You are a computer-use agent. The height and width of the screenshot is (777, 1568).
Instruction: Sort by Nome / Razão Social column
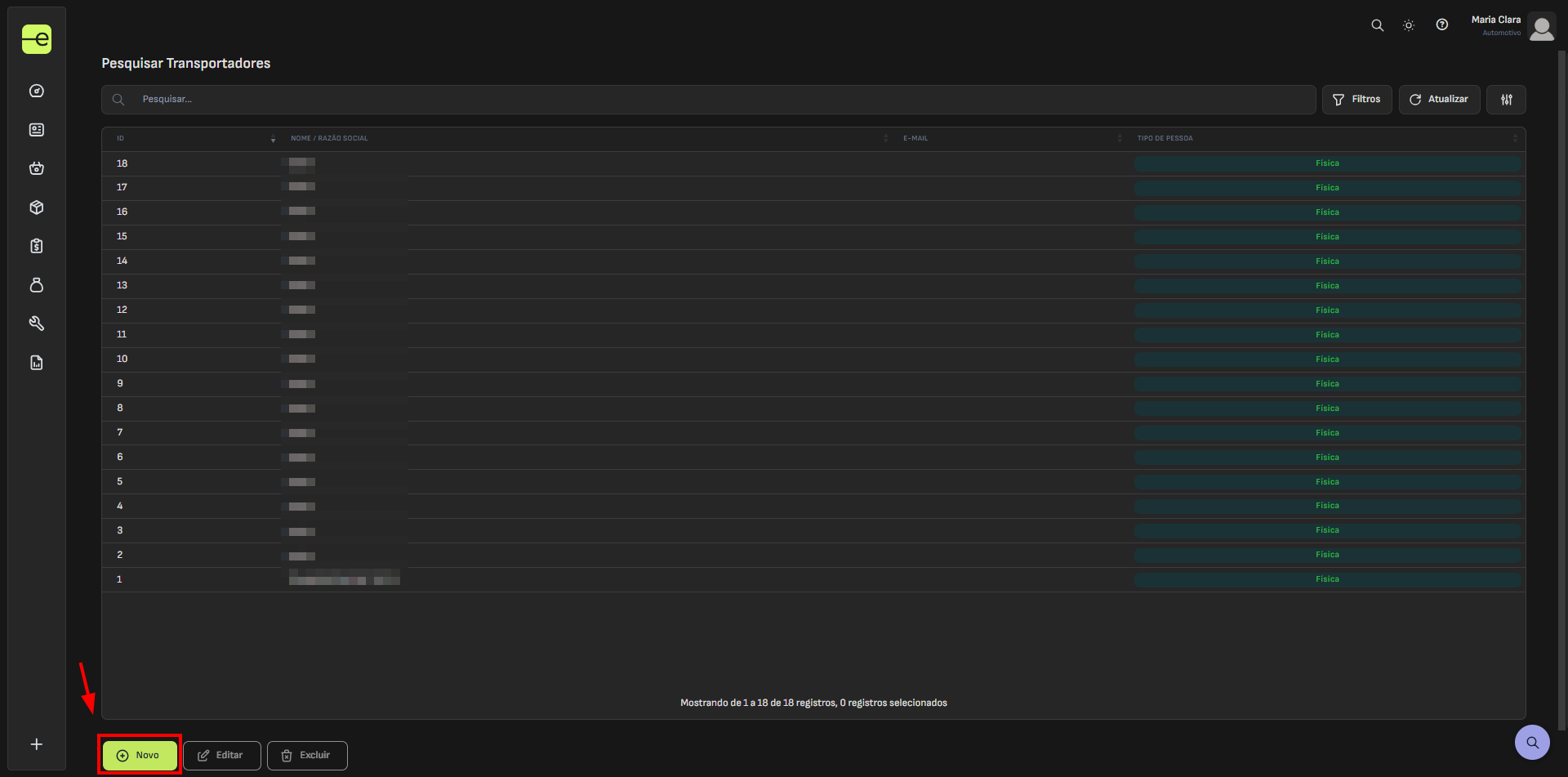coord(329,139)
